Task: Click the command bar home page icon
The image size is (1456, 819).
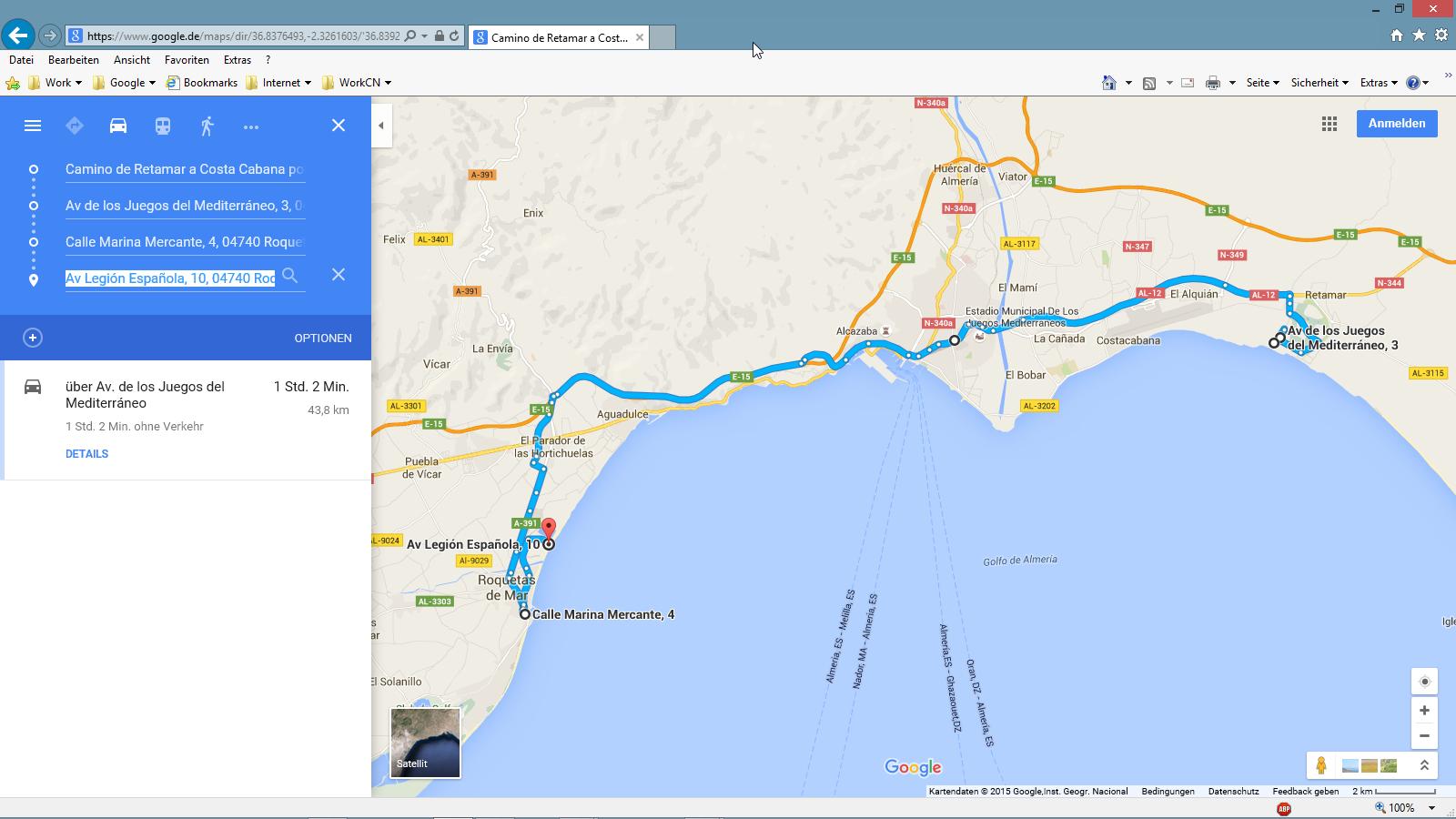Action: 1108,83
